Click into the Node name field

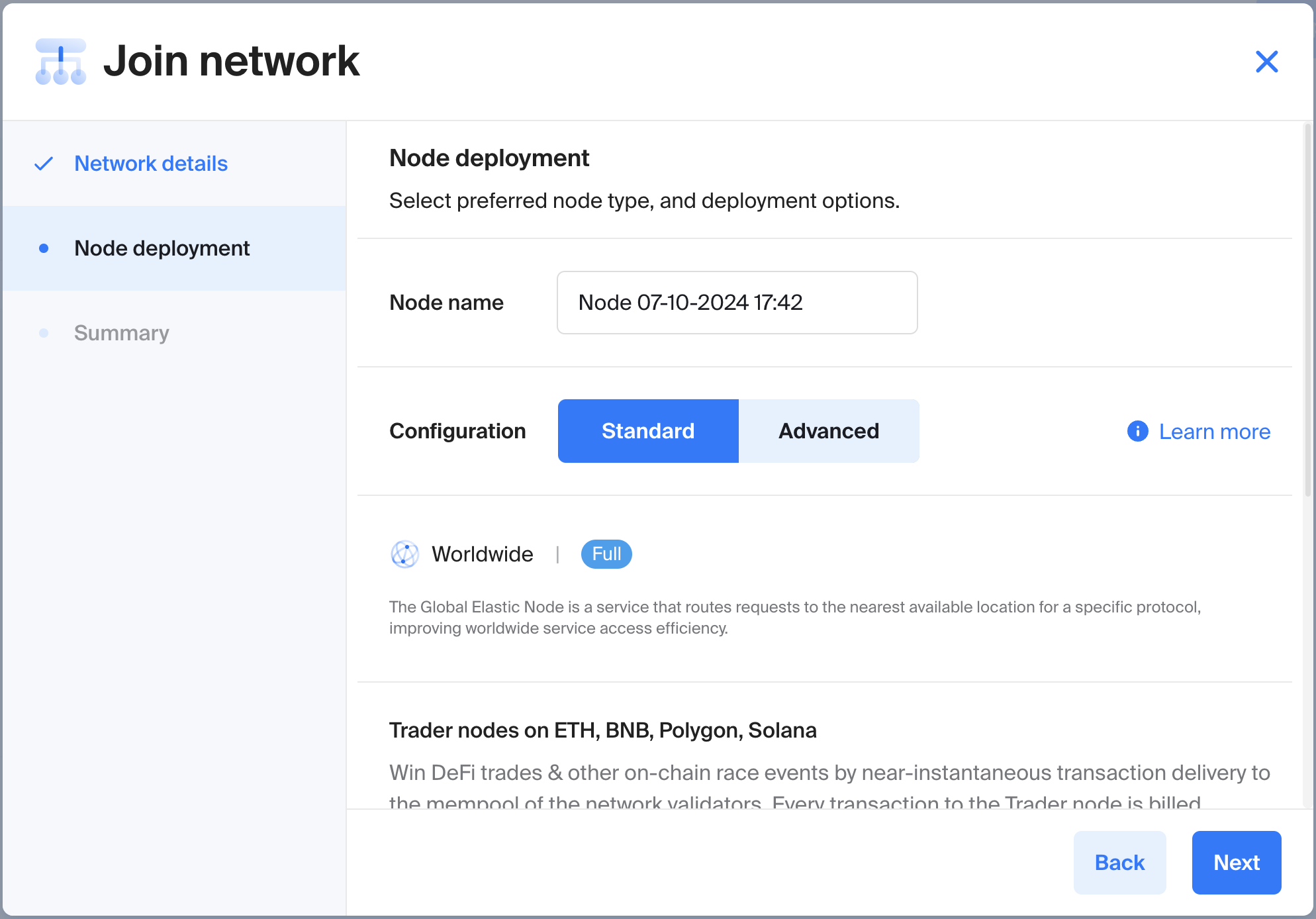[x=736, y=303]
